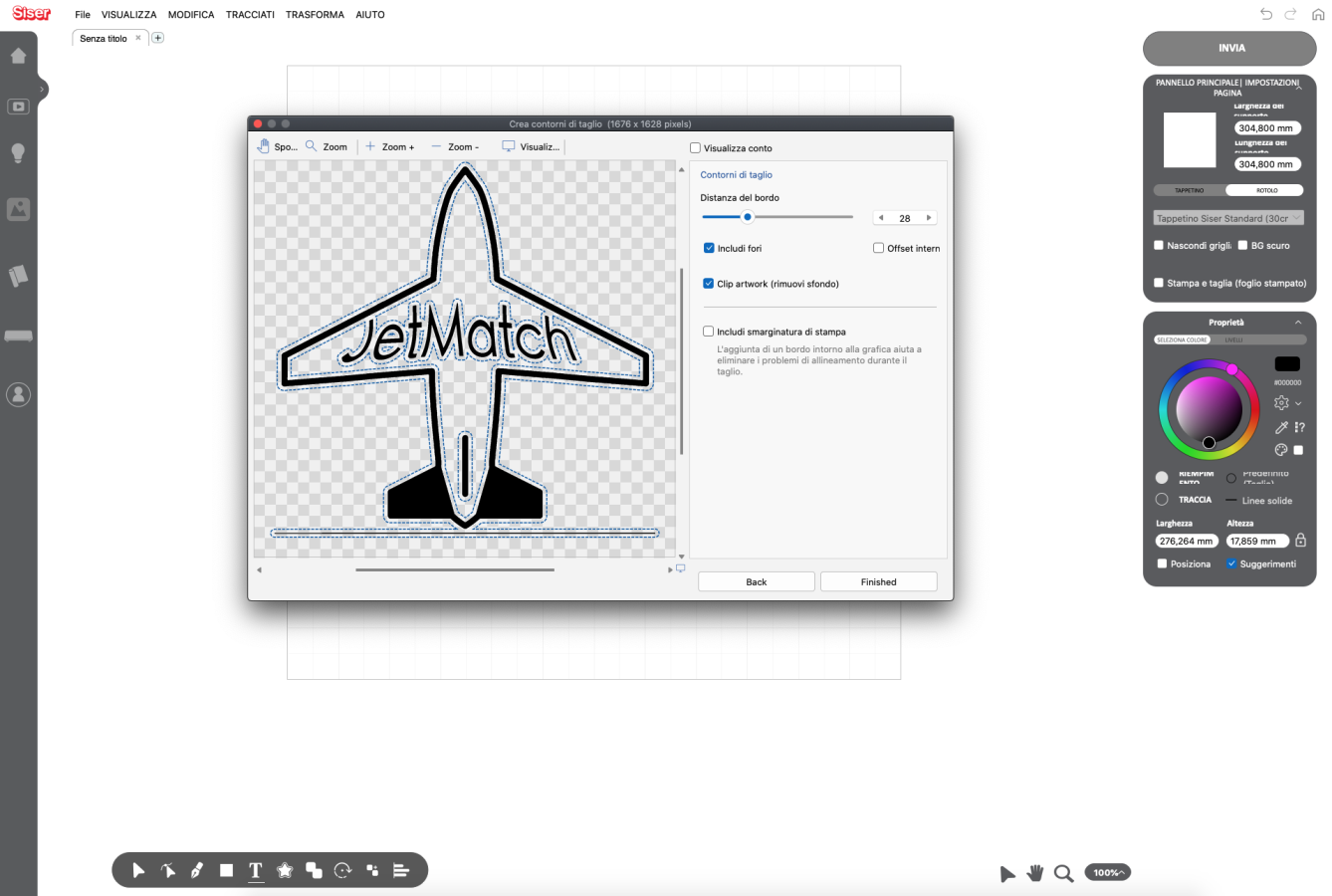
Task: Open the material swatch book icon in sidebar
Action: tap(18, 276)
